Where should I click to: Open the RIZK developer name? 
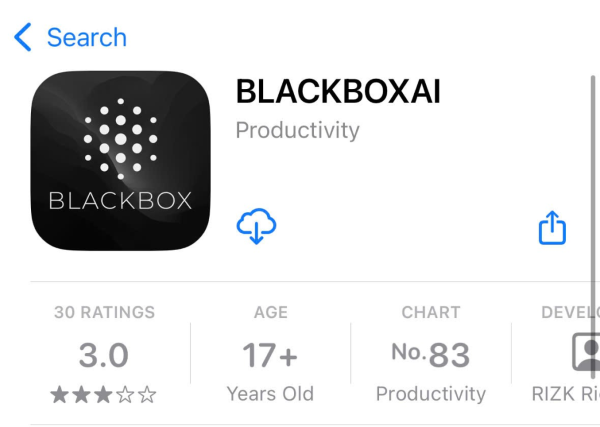click(x=566, y=394)
